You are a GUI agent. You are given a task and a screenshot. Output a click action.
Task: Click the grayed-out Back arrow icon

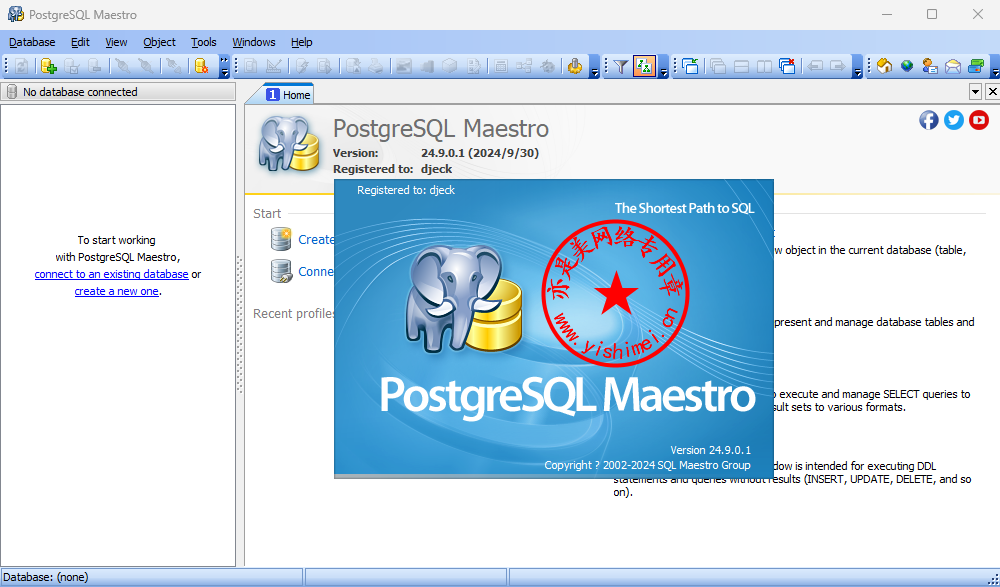(815, 66)
